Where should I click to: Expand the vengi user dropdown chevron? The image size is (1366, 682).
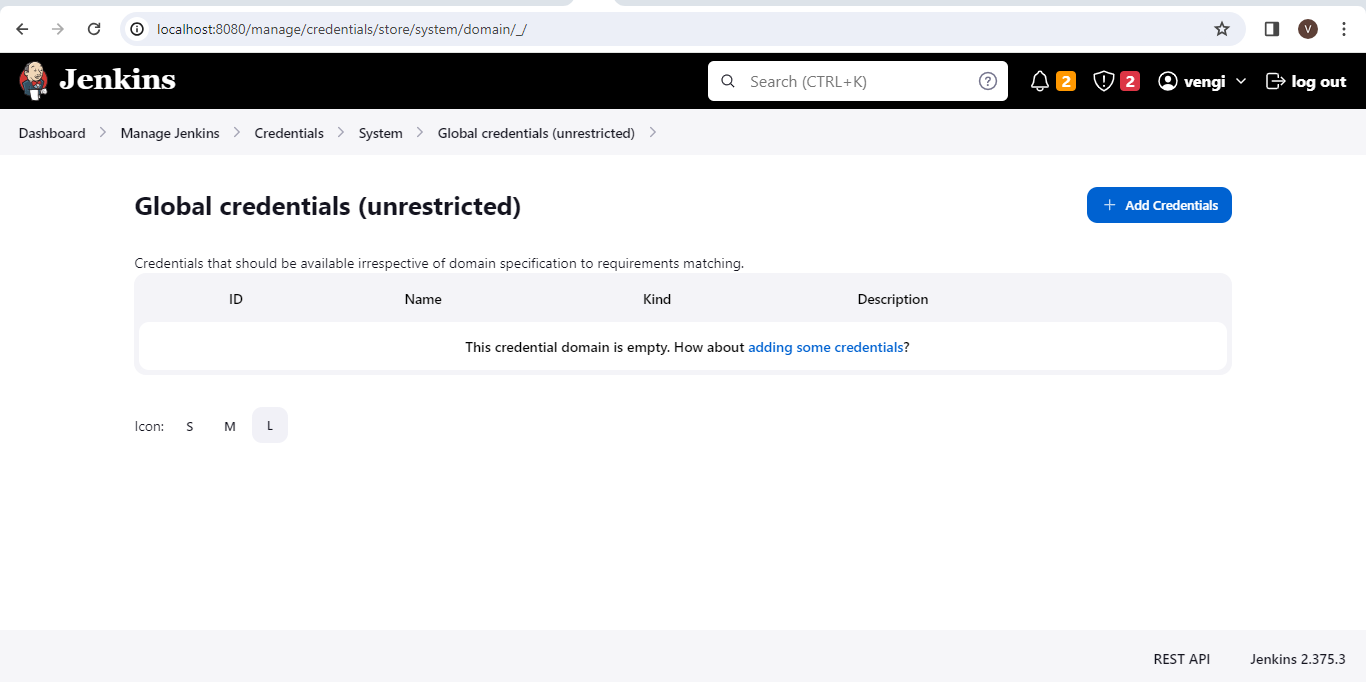1241,81
